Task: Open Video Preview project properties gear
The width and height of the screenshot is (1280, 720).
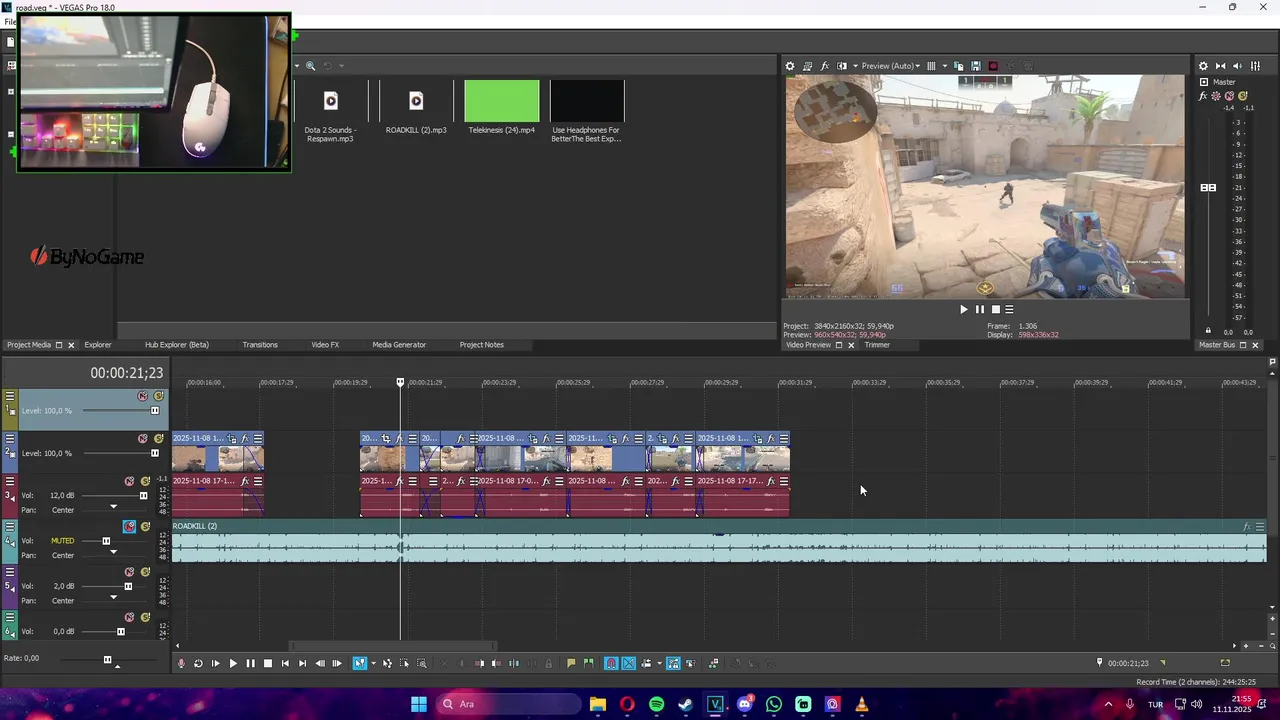Action: pyautogui.click(x=790, y=66)
